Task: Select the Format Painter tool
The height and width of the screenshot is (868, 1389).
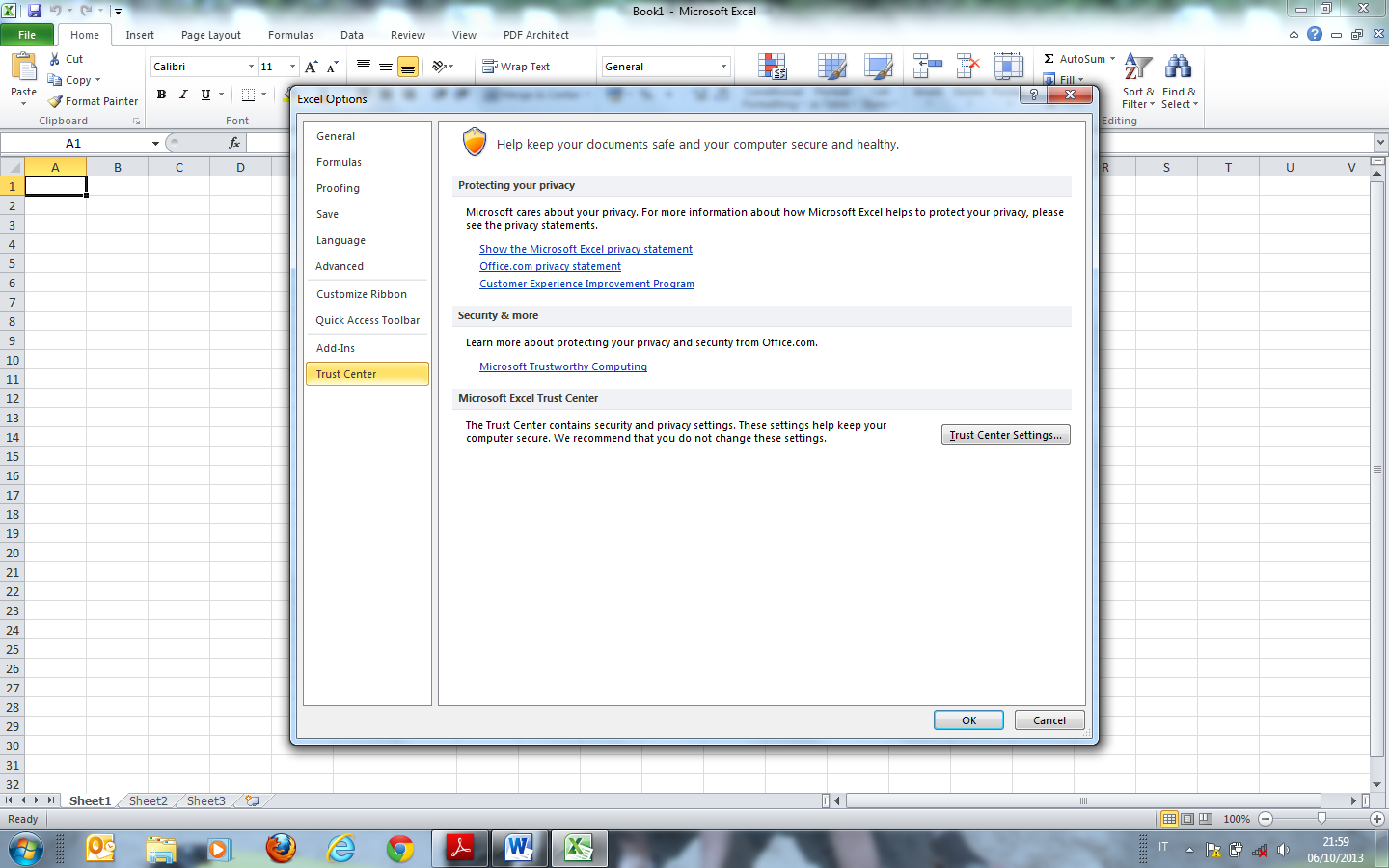Action: (93, 101)
